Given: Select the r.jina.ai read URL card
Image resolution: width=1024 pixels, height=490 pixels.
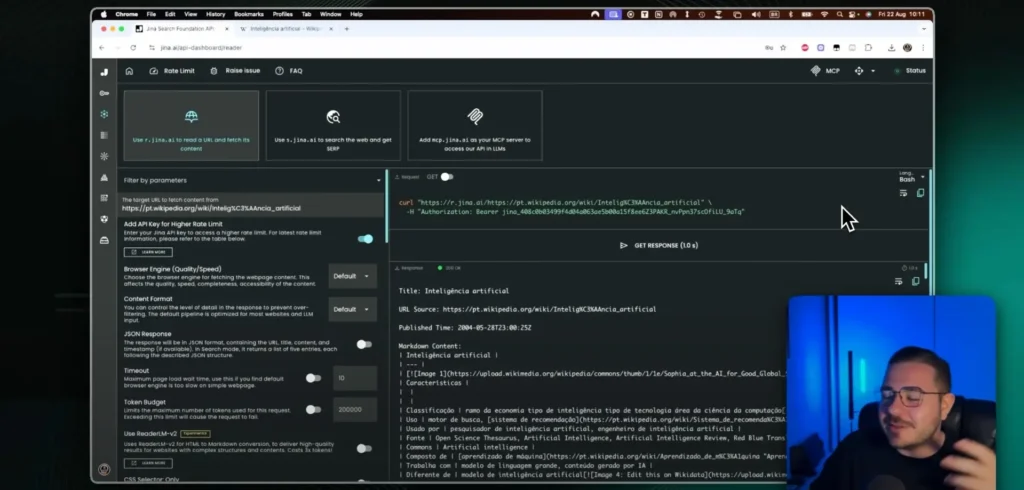Looking at the screenshot, I should tap(191, 125).
